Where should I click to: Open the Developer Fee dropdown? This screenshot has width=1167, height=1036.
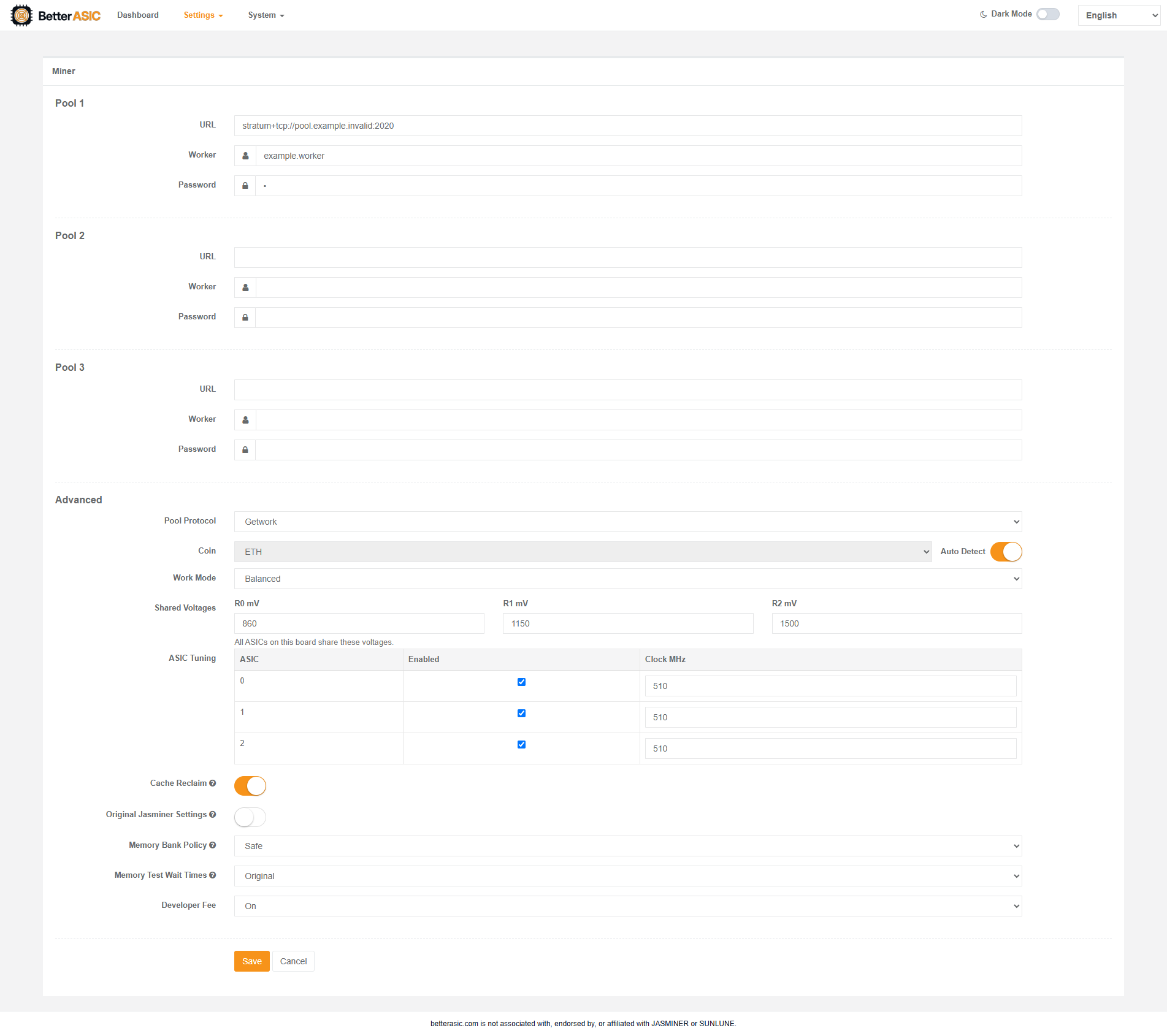tap(628, 906)
